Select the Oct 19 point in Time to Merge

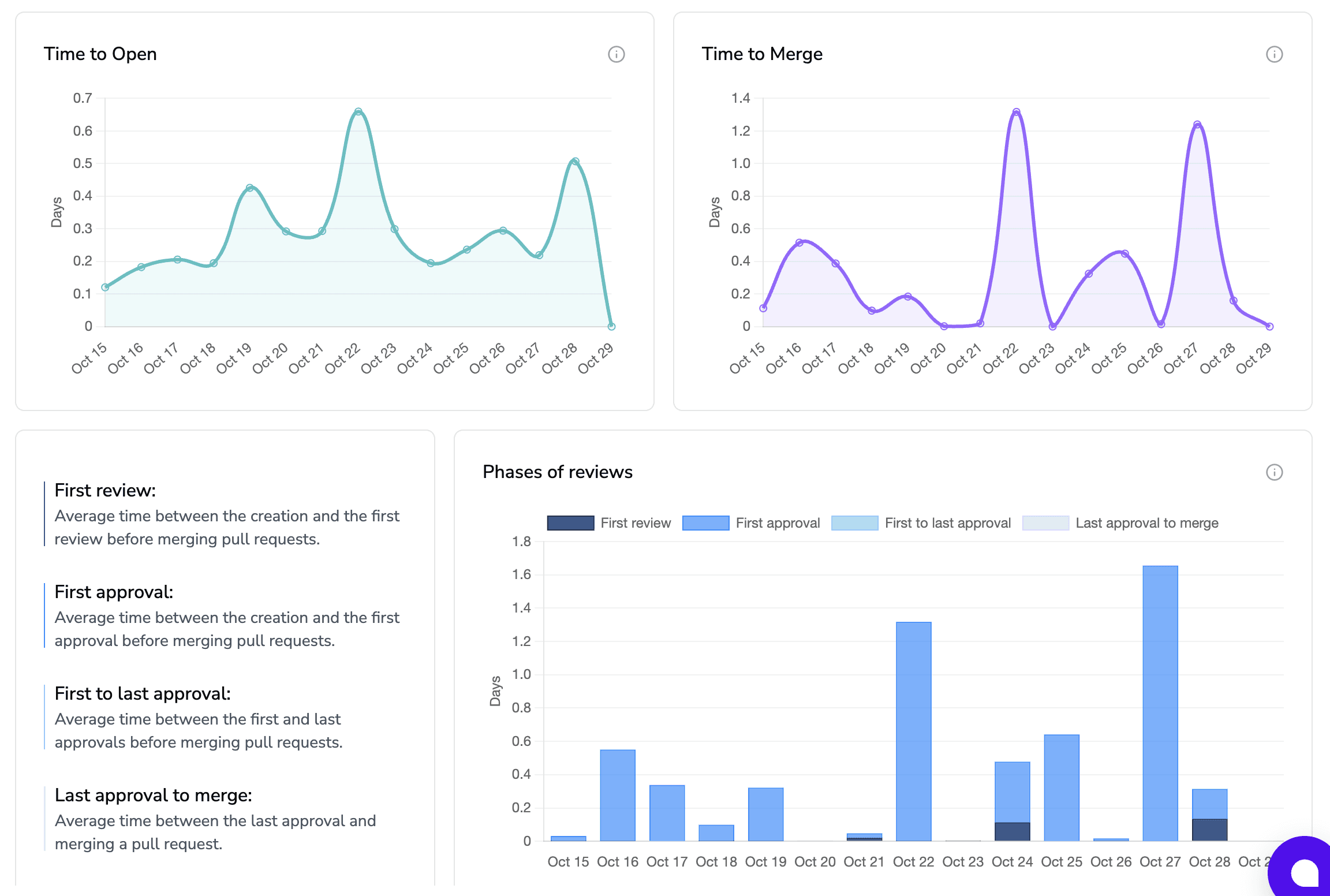click(908, 296)
